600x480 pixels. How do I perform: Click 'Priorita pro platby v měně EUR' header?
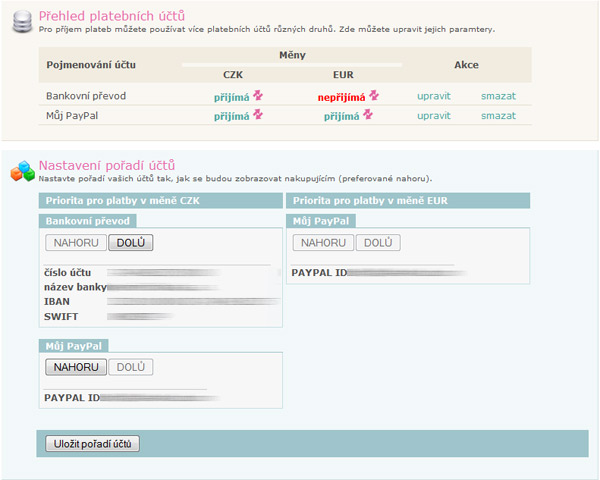click(369, 201)
